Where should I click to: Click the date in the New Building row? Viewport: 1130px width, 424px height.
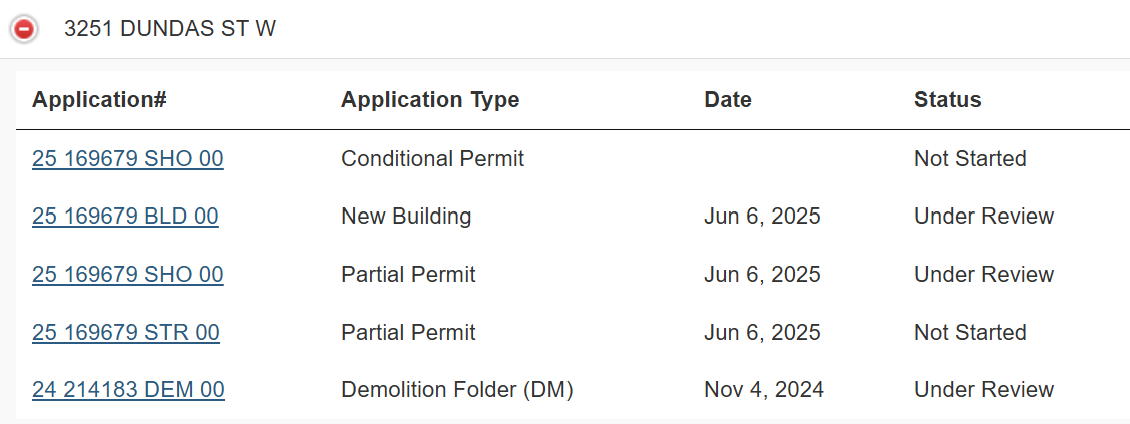pos(762,217)
